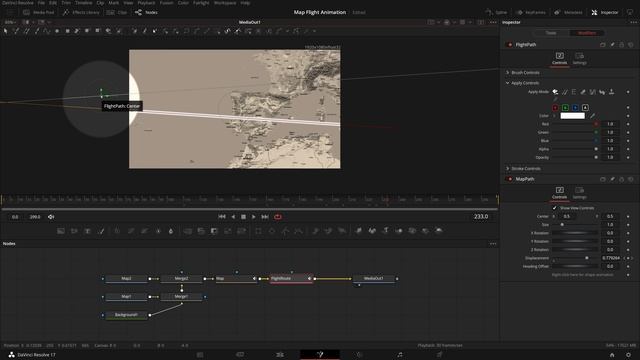Open the Fusion menu
This screenshot has height=360, width=640.
(x=167, y=3)
